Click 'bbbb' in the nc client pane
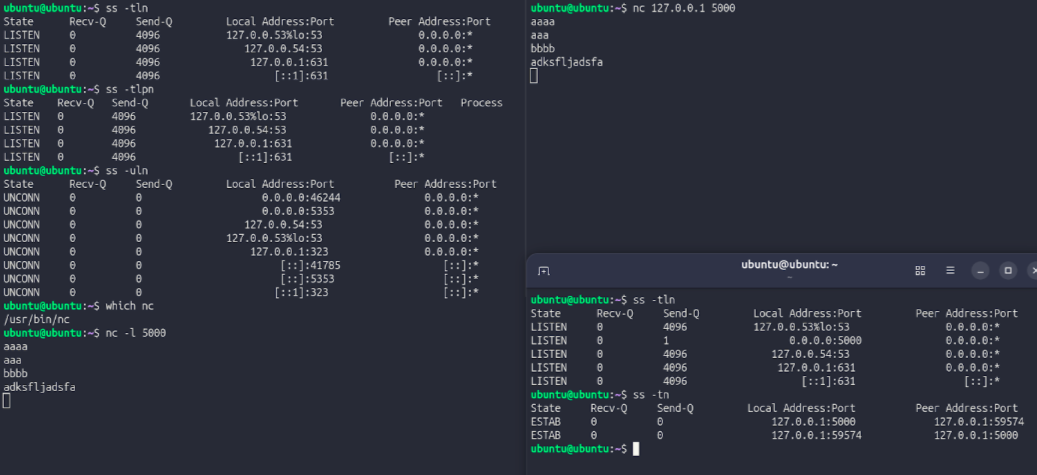This screenshot has width=1037, height=475. tap(543, 49)
